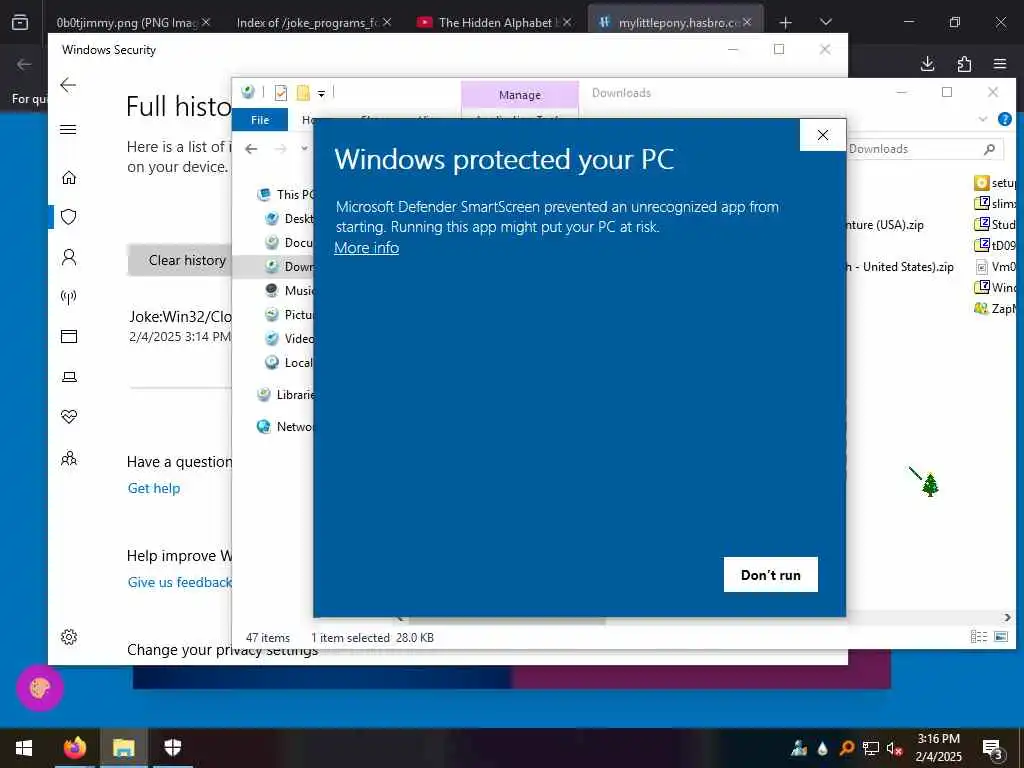
Task: Open Windows Security settings gear
Action: pos(69,637)
